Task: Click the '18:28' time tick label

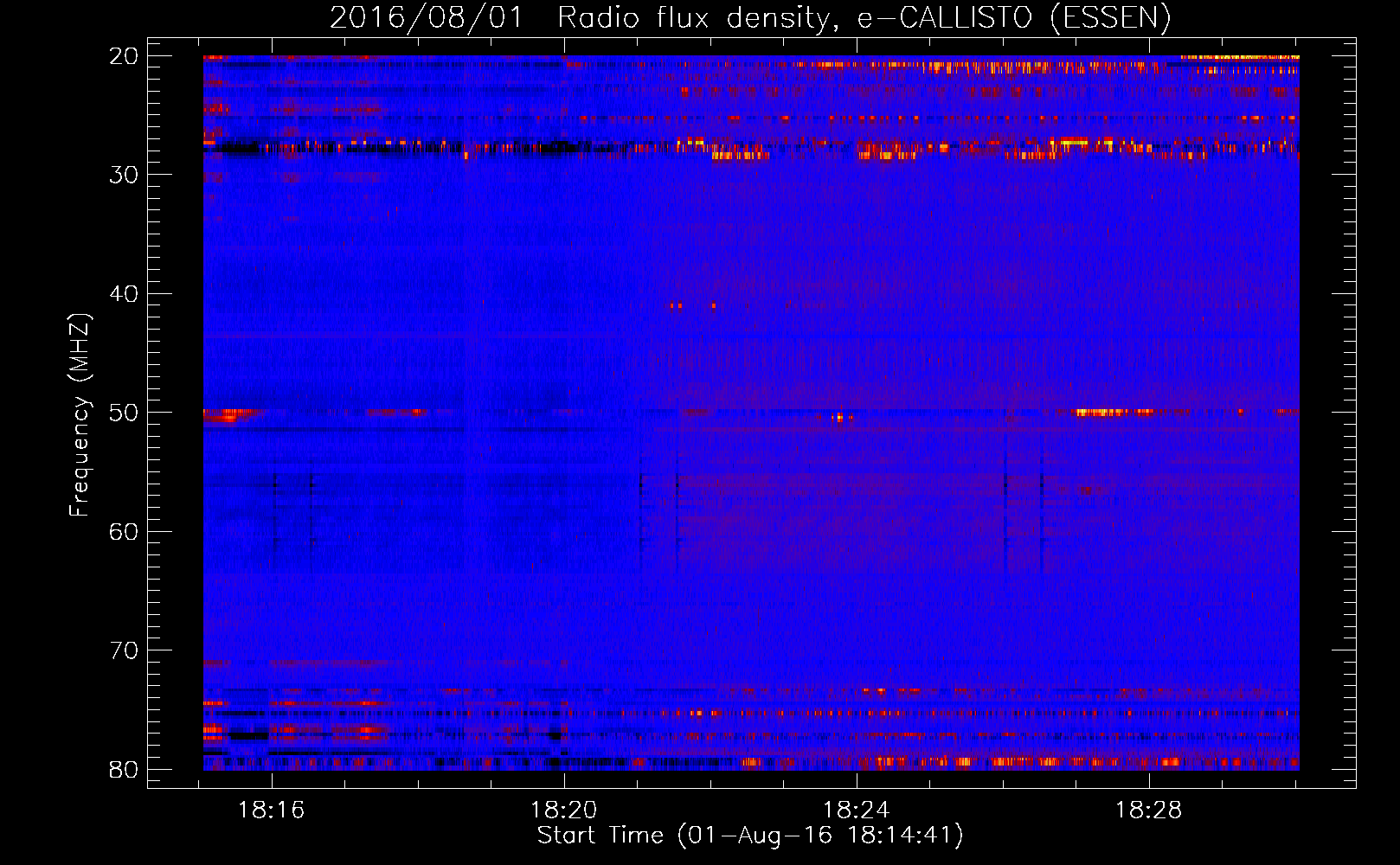Action: [x=1149, y=811]
